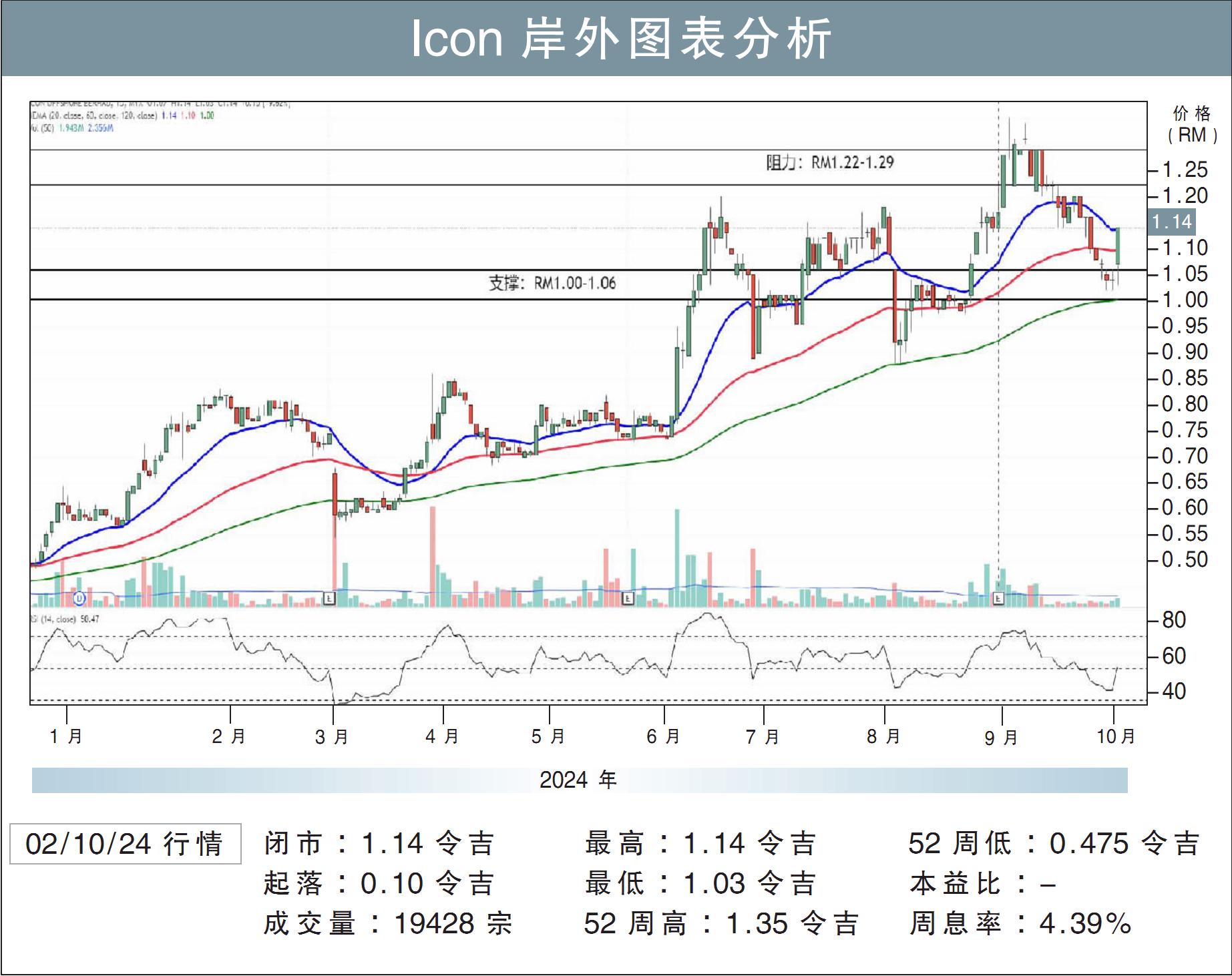Image resolution: width=1232 pixels, height=976 pixels.
Task: Select the 52 周低：0.475 令吉 value
Action: [x=1054, y=844]
